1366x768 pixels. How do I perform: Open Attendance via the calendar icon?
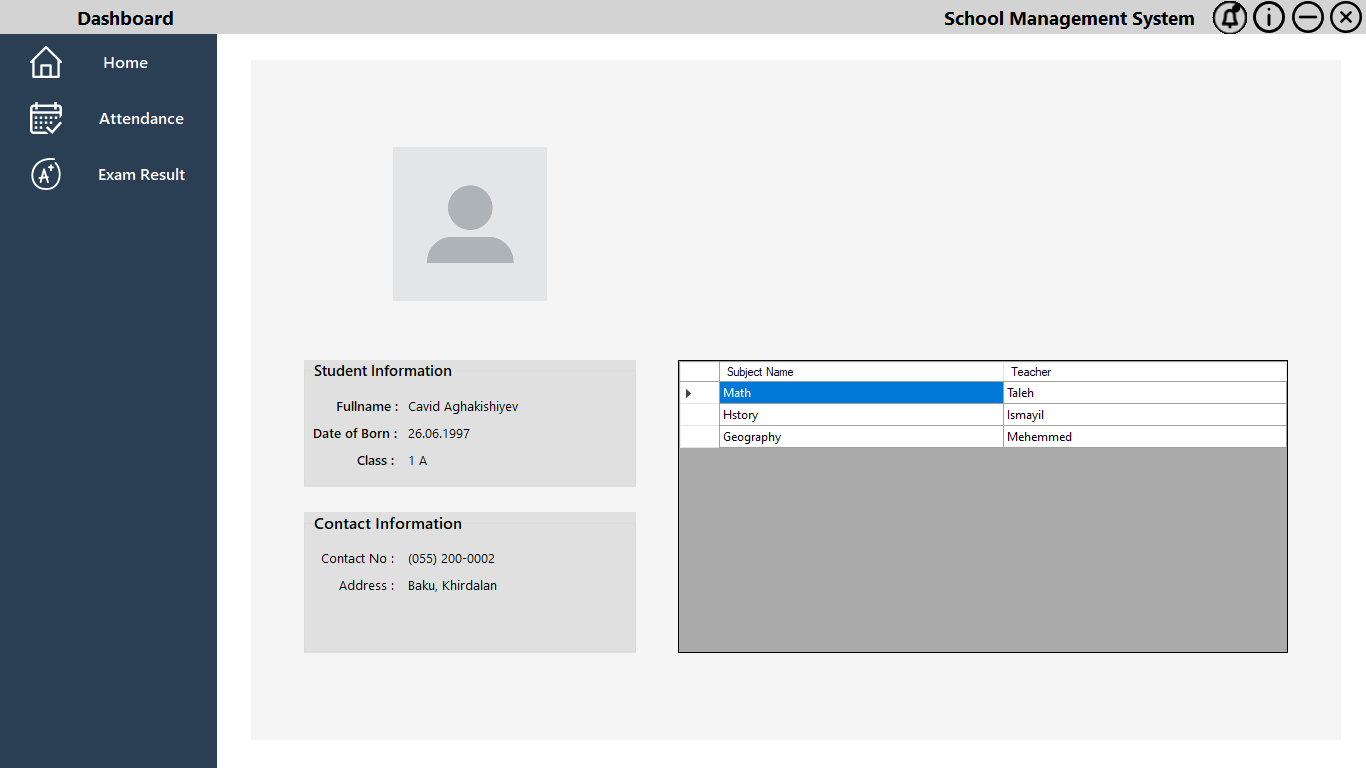pos(45,118)
